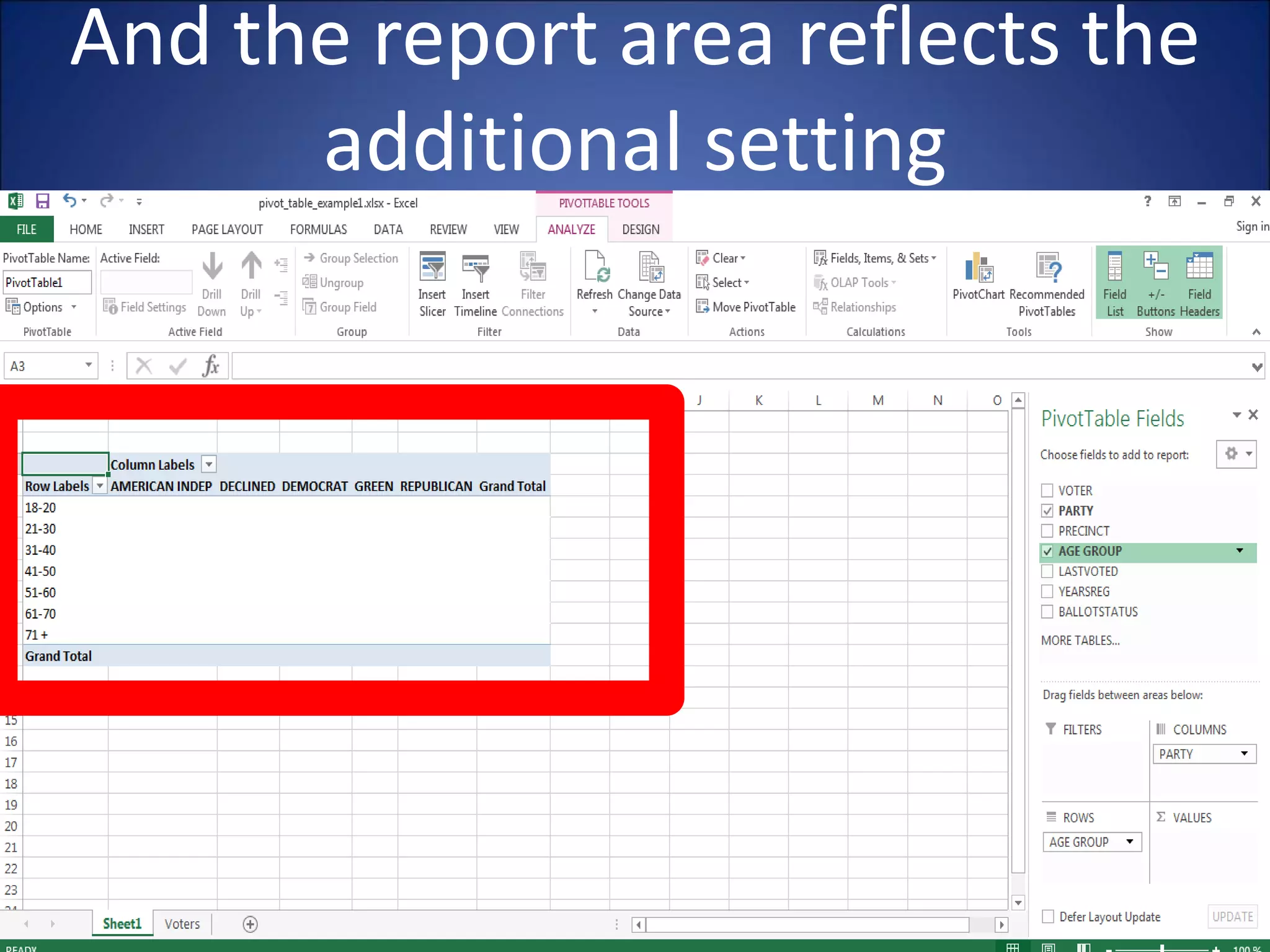Switch to the FORMULAS tab
1270x952 pixels.
(x=318, y=229)
